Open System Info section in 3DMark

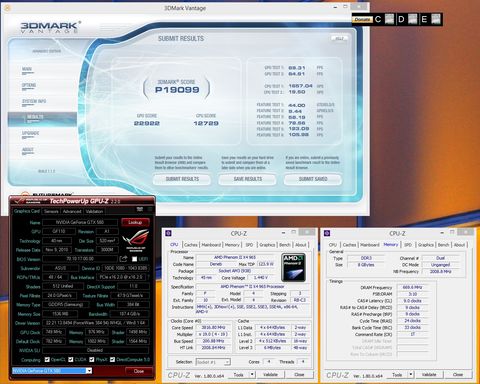click(x=34, y=101)
